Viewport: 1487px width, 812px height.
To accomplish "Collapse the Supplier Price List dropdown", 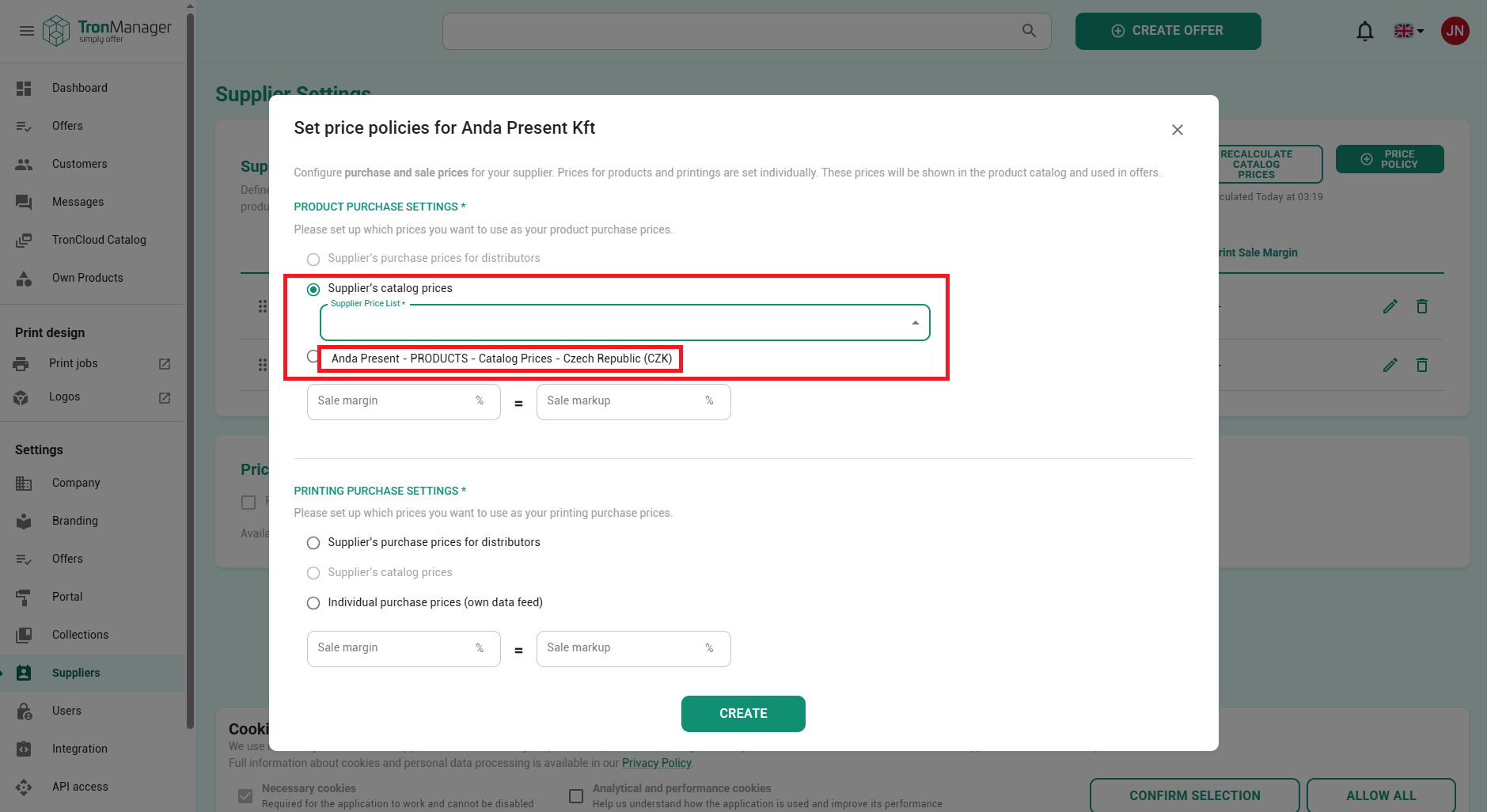I will (x=916, y=323).
